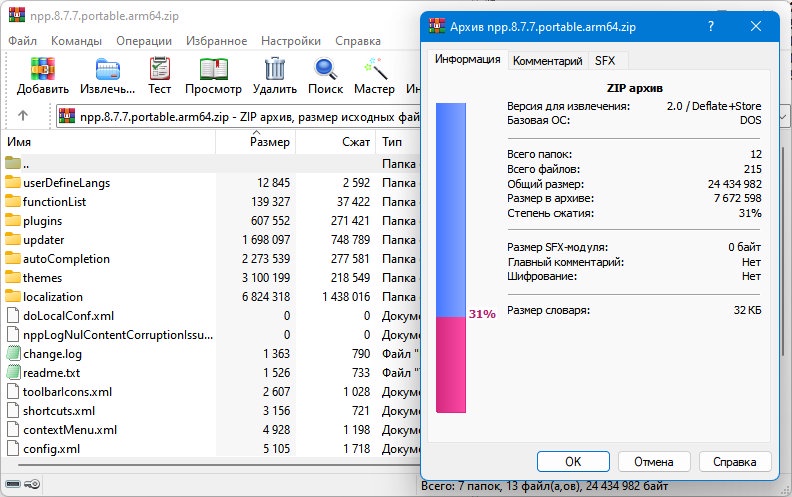This screenshot has height=497, width=792.
Task: Sort the list by Сжат column header
Action: point(335,142)
